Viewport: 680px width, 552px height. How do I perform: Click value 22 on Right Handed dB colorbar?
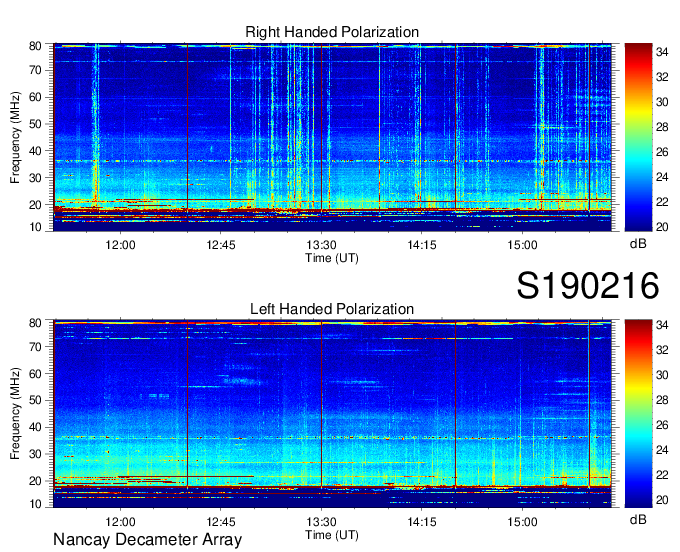[x=662, y=202]
